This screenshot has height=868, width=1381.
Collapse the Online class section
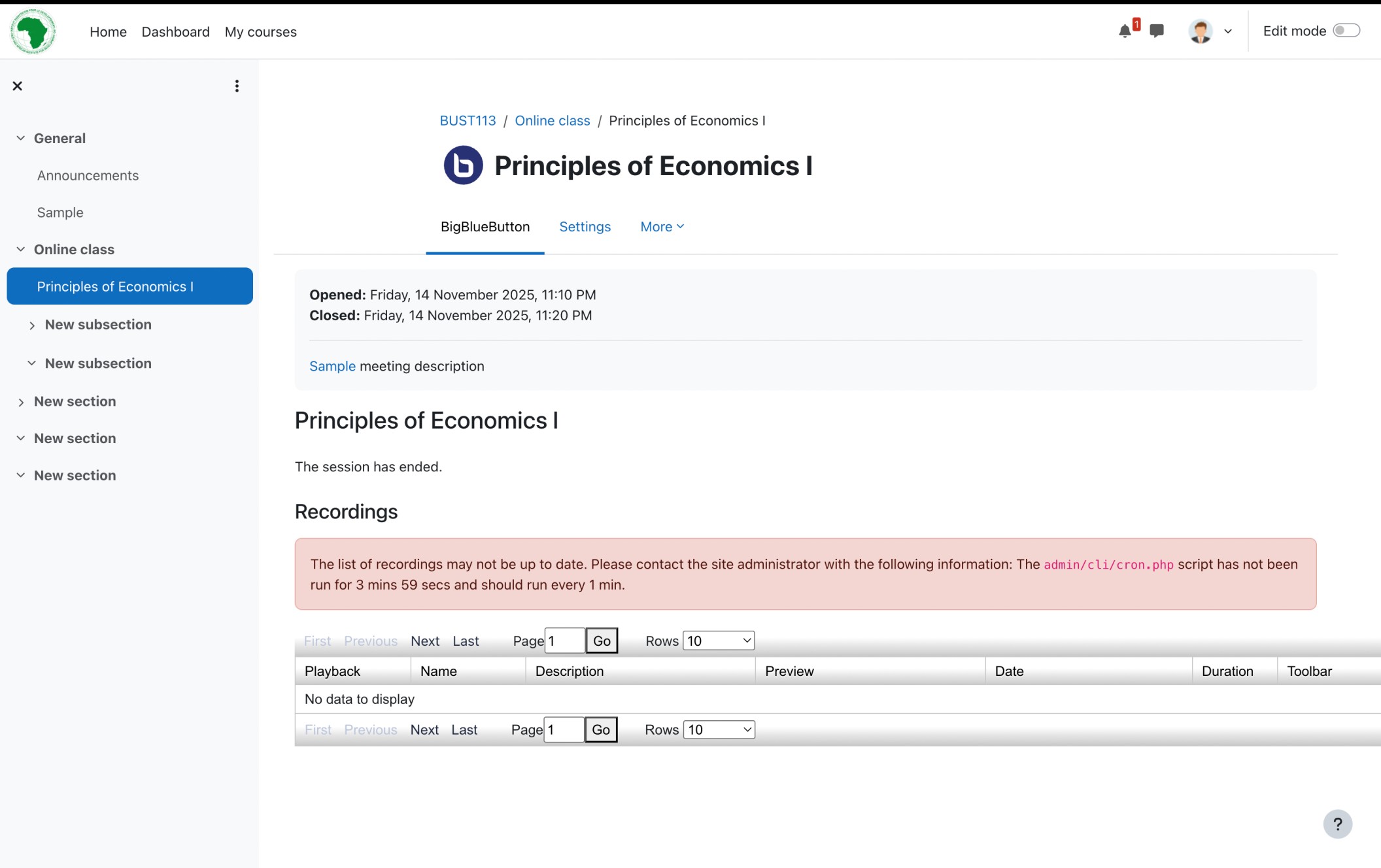pos(20,248)
